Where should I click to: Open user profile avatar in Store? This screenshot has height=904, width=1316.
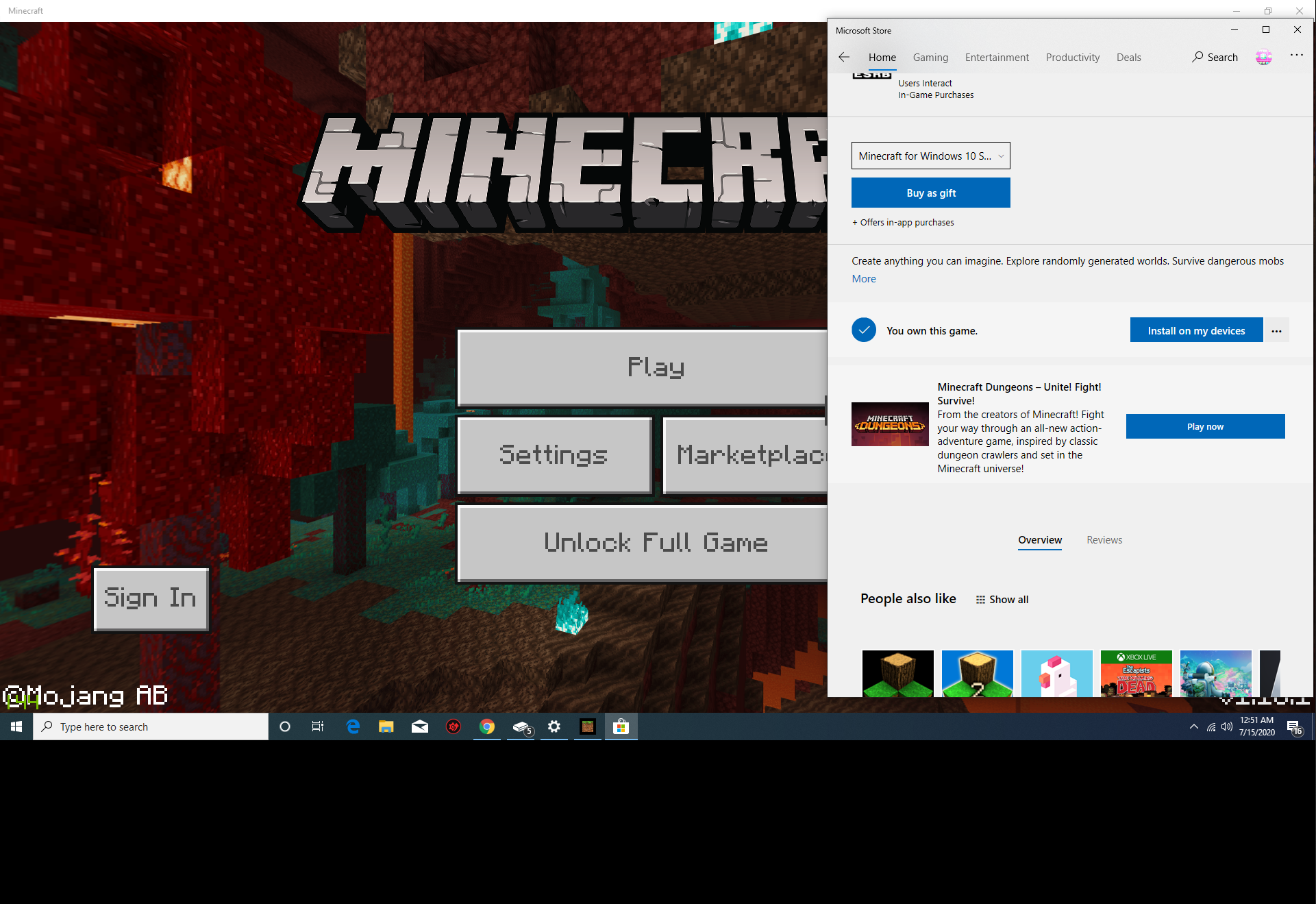click(1264, 58)
